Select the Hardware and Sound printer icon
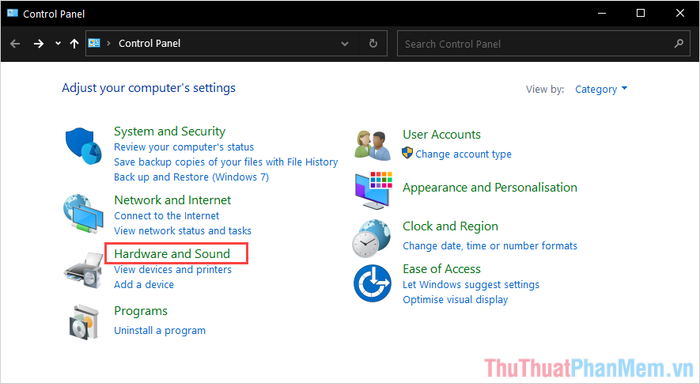This screenshot has width=700, height=384. pos(83,269)
